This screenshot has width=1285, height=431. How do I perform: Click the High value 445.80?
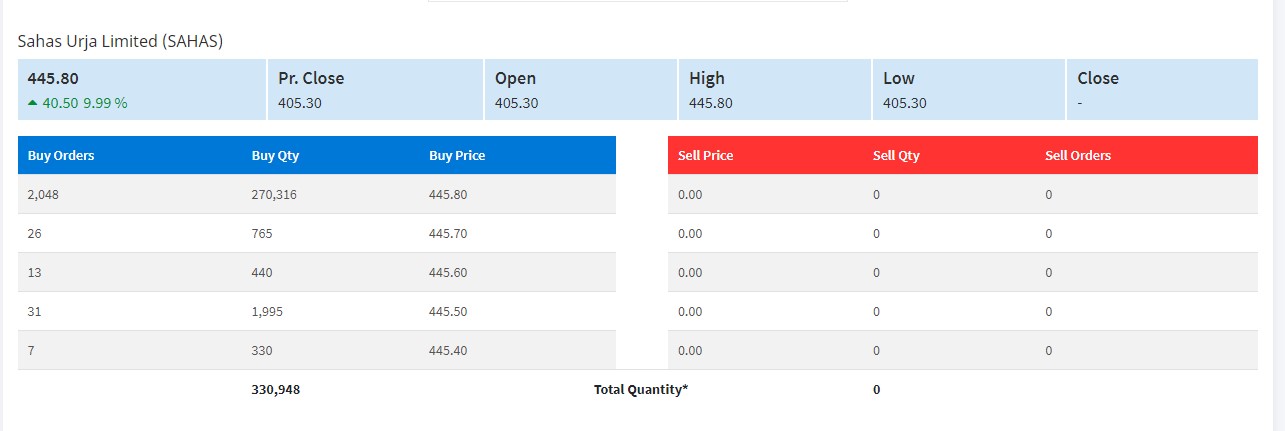pos(710,103)
